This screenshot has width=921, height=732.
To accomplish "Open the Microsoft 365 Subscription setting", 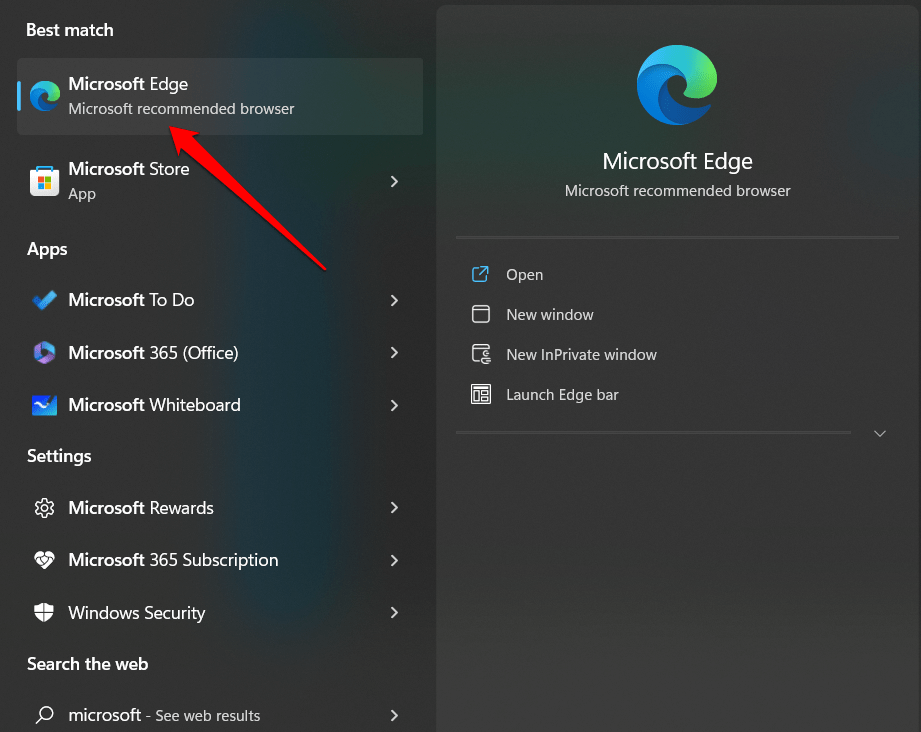I will [220, 560].
